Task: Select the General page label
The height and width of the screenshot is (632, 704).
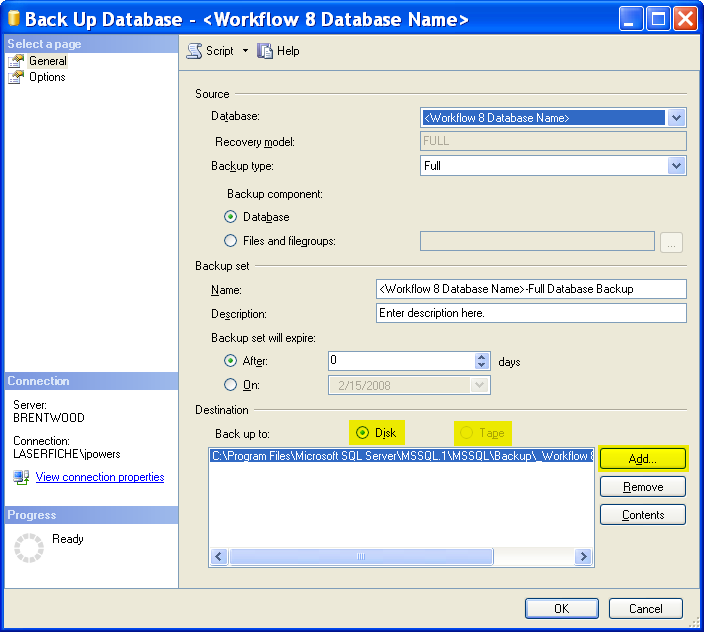Action: (x=48, y=61)
